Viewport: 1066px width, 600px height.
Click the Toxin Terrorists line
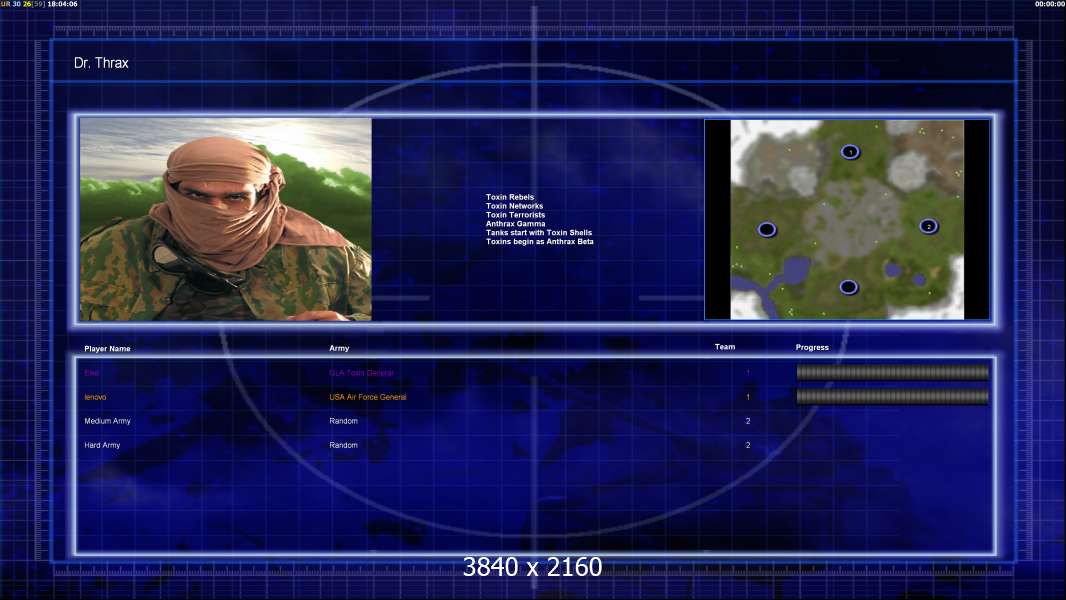click(515, 215)
